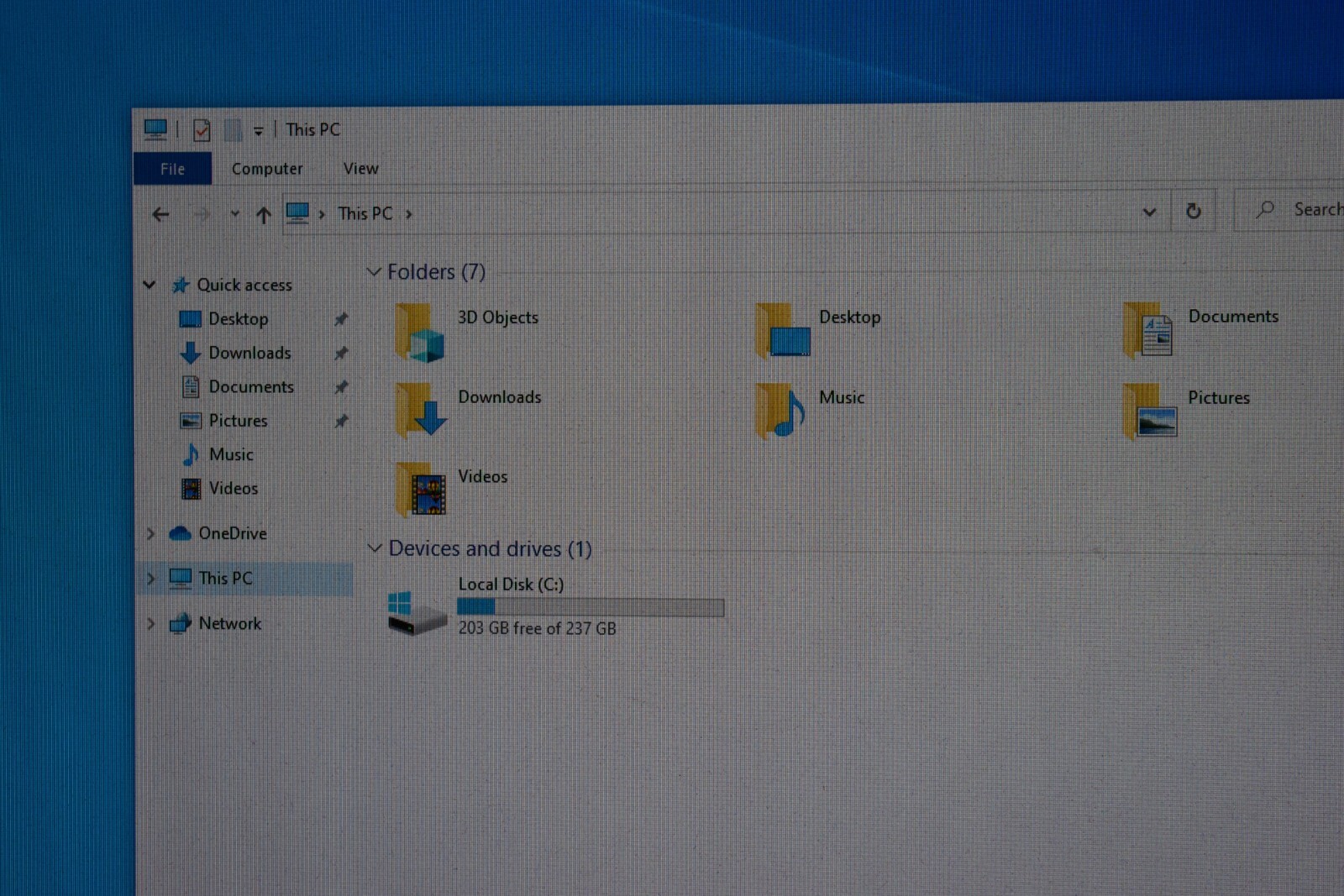The width and height of the screenshot is (1344, 896).
Task: Open the Music folder icon in Folders
Action: [x=780, y=411]
